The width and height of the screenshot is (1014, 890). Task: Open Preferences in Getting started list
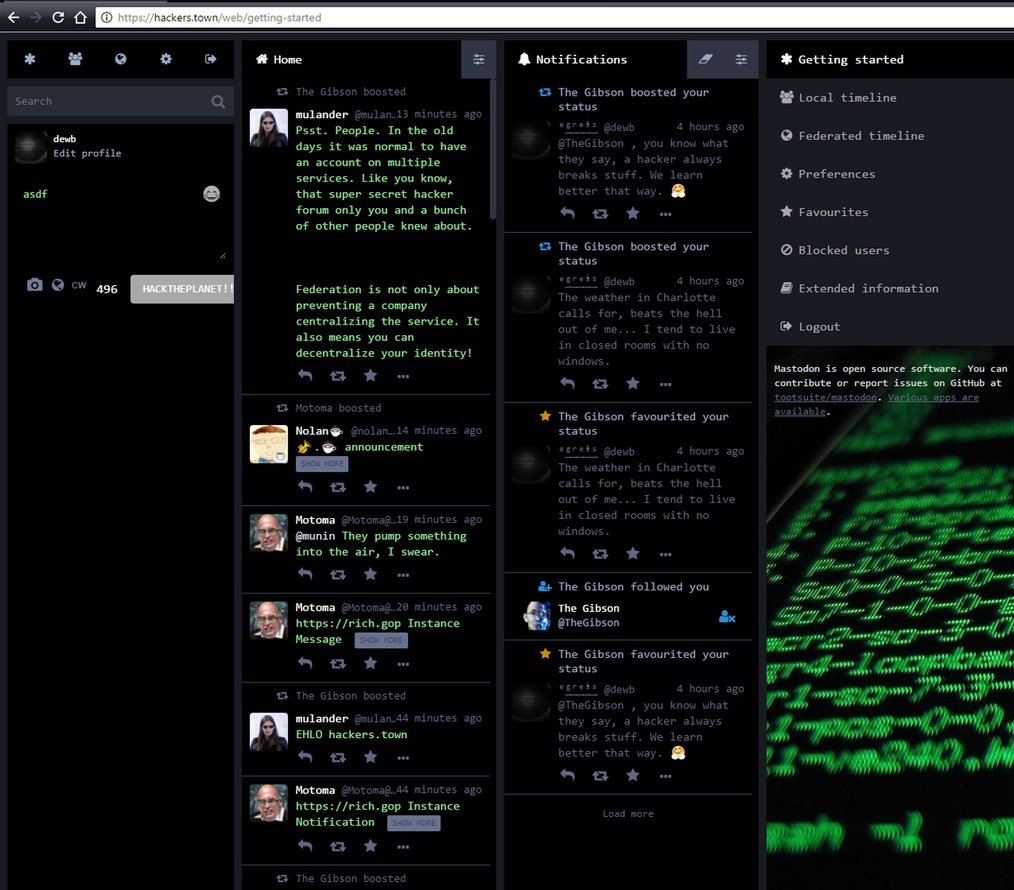[x=890, y=174]
